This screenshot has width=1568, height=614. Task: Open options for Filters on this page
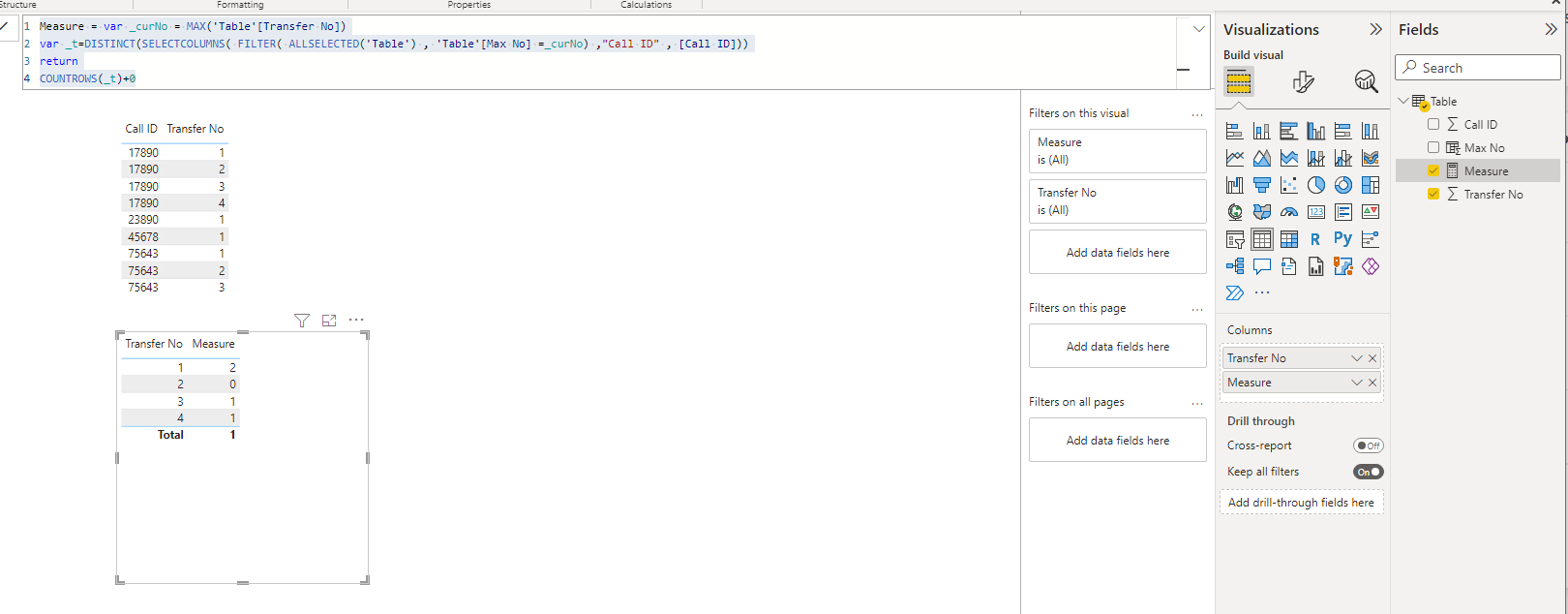click(1197, 309)
